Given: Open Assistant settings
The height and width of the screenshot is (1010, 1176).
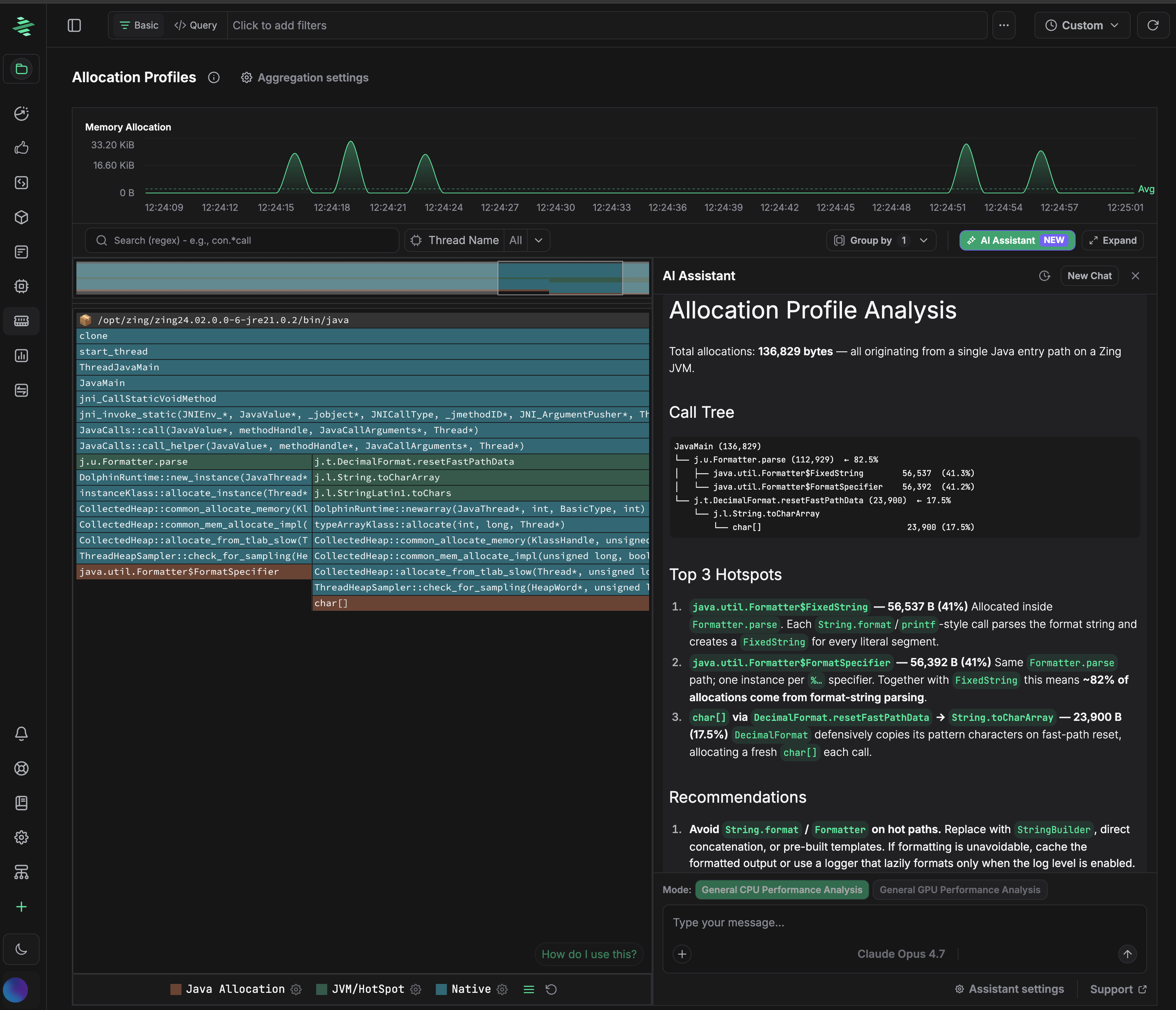Looking at the screenshot, I should pos(1009,990).
